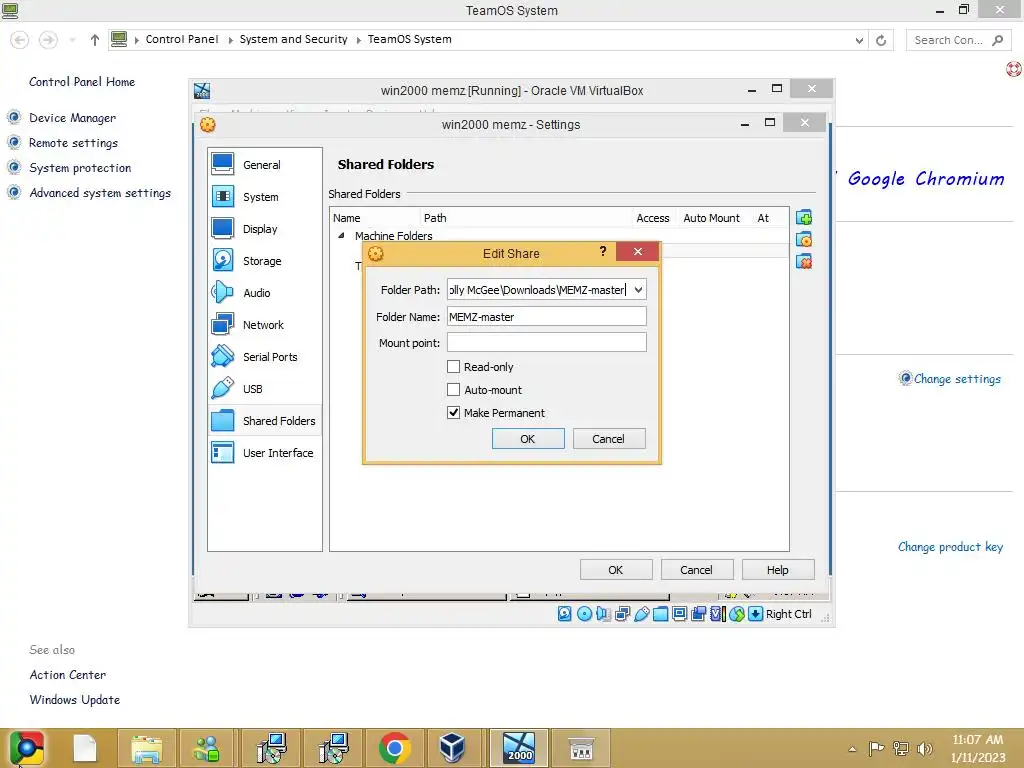Confirm Edit Share with OK
The image size is (1024, 768).
pyautogui.click(x=528, y=439)
